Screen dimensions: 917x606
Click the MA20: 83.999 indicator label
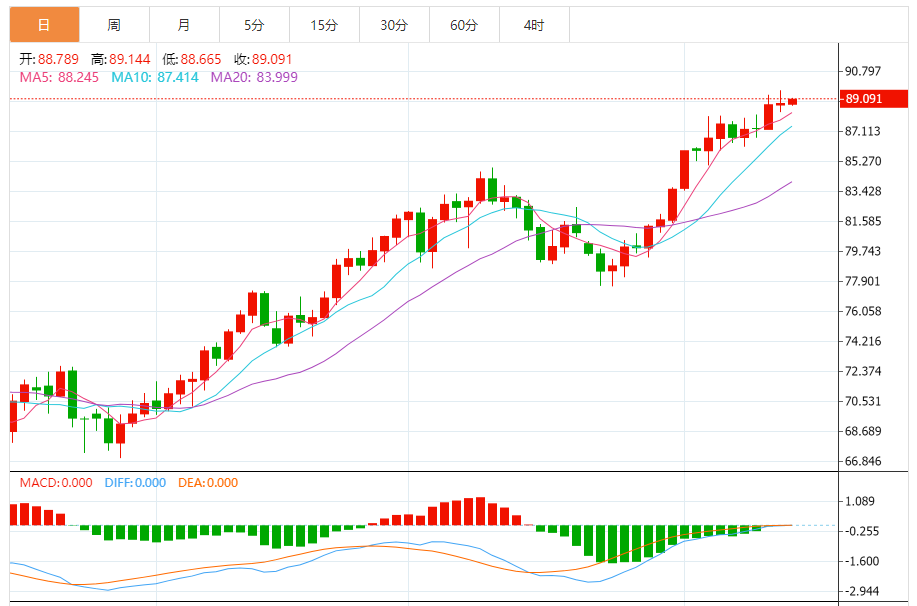click(x=254, y=77)
